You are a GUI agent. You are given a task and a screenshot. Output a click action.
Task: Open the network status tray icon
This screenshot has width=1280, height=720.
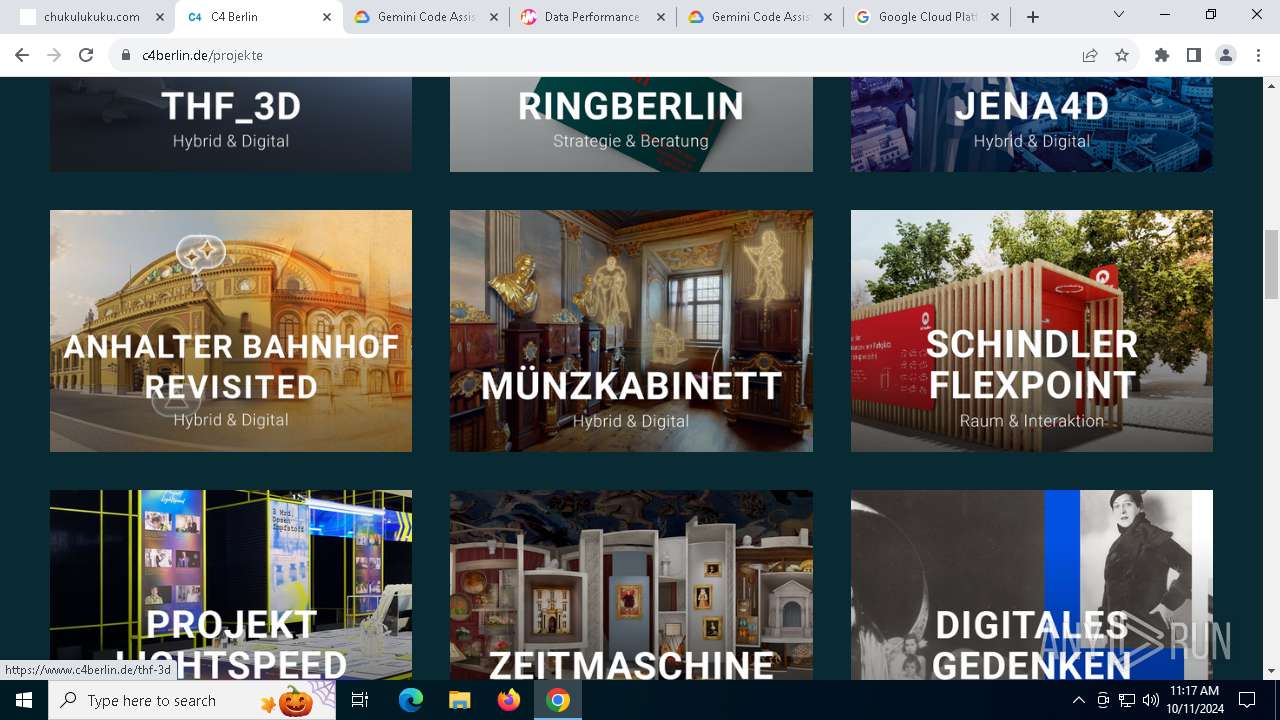pos(1127,700)
